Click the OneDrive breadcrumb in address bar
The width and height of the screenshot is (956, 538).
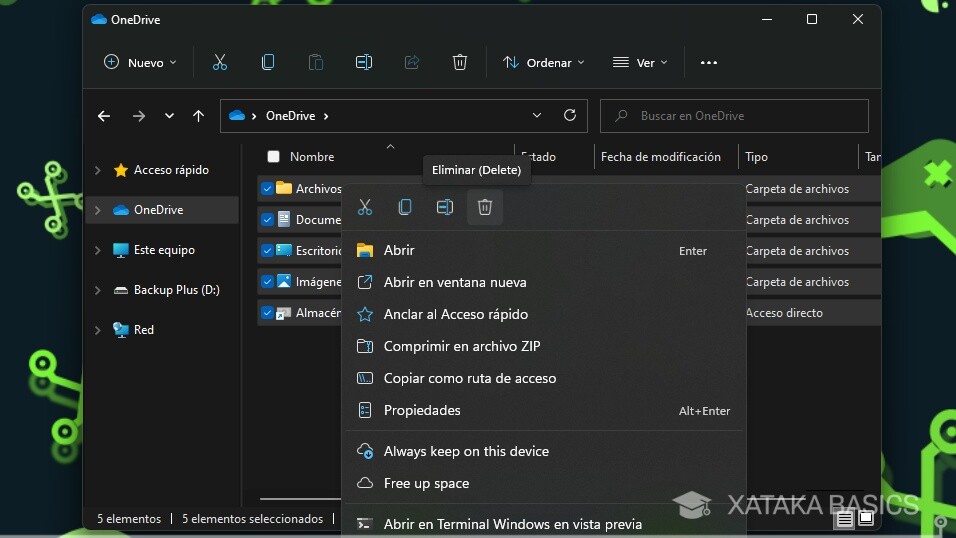tap(290, 116)
